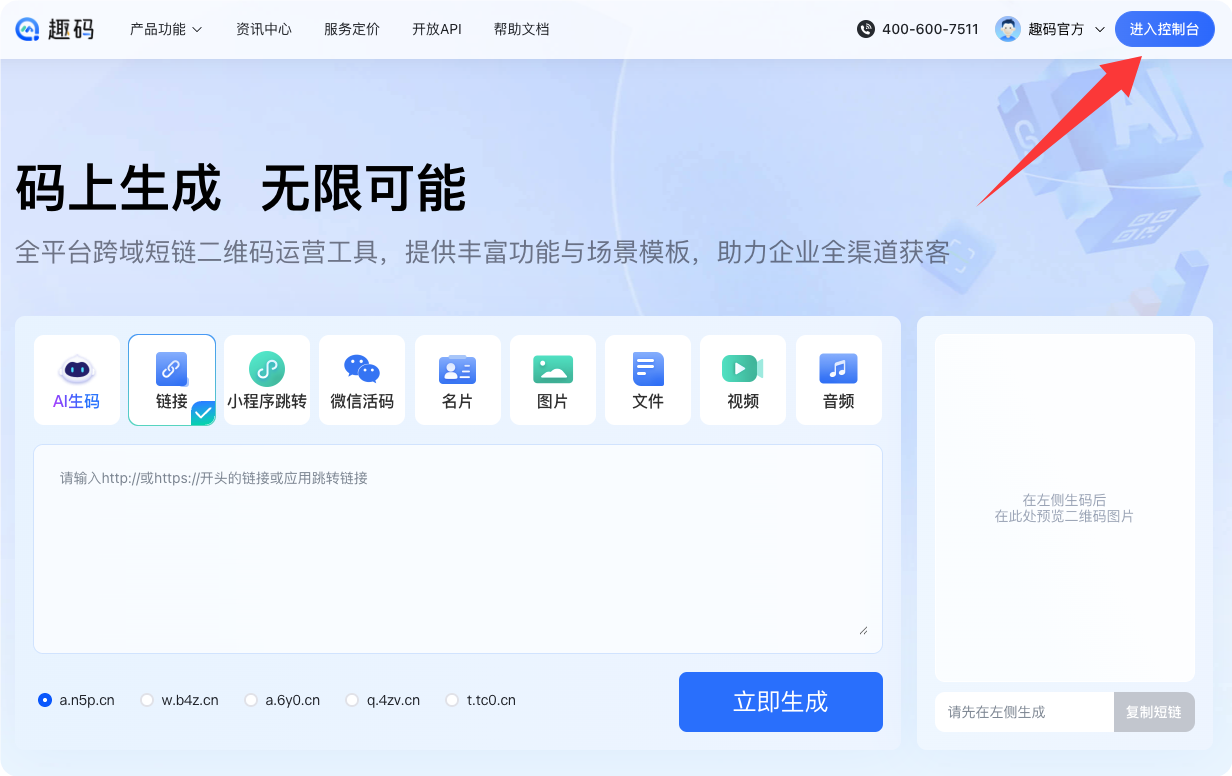Open the 资讯中心 menu item
Screen dimensions: 1232x776
[264, 29]
